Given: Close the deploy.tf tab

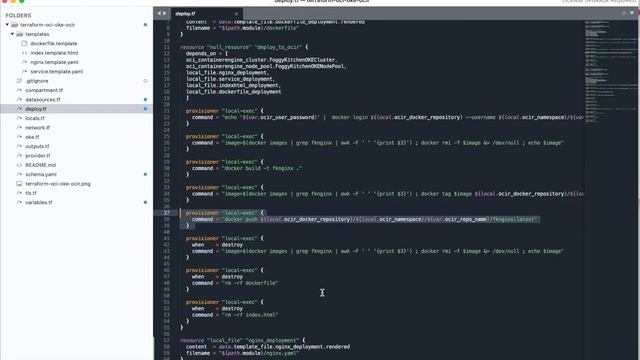Looking at the screenshot, I should [x=236, y=14].
